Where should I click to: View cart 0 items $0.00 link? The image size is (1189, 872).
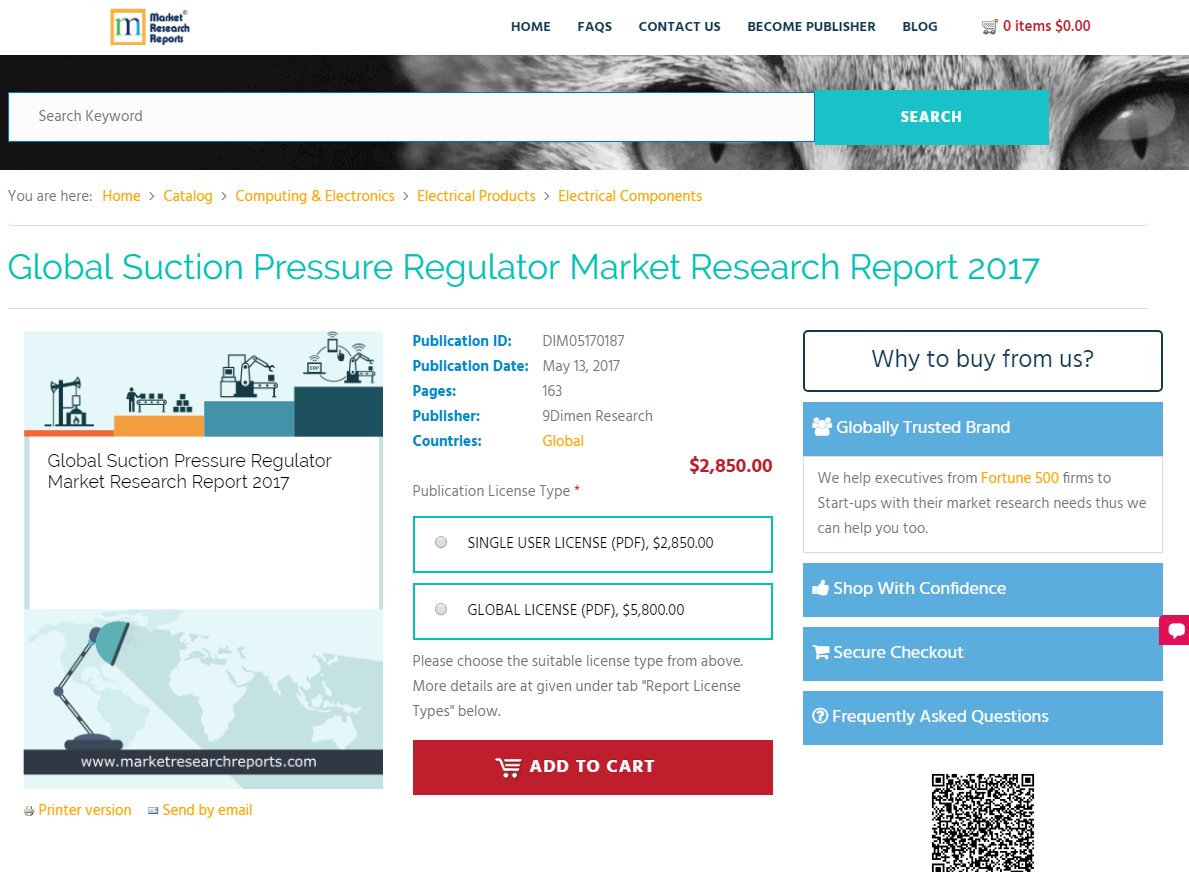1046,26
